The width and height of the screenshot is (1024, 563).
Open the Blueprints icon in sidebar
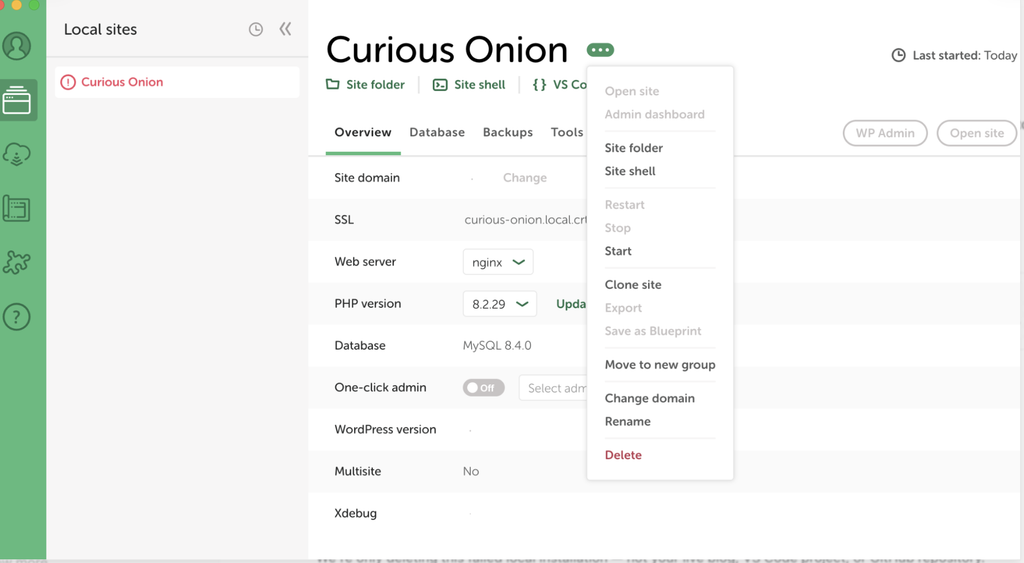coord(16,209)
